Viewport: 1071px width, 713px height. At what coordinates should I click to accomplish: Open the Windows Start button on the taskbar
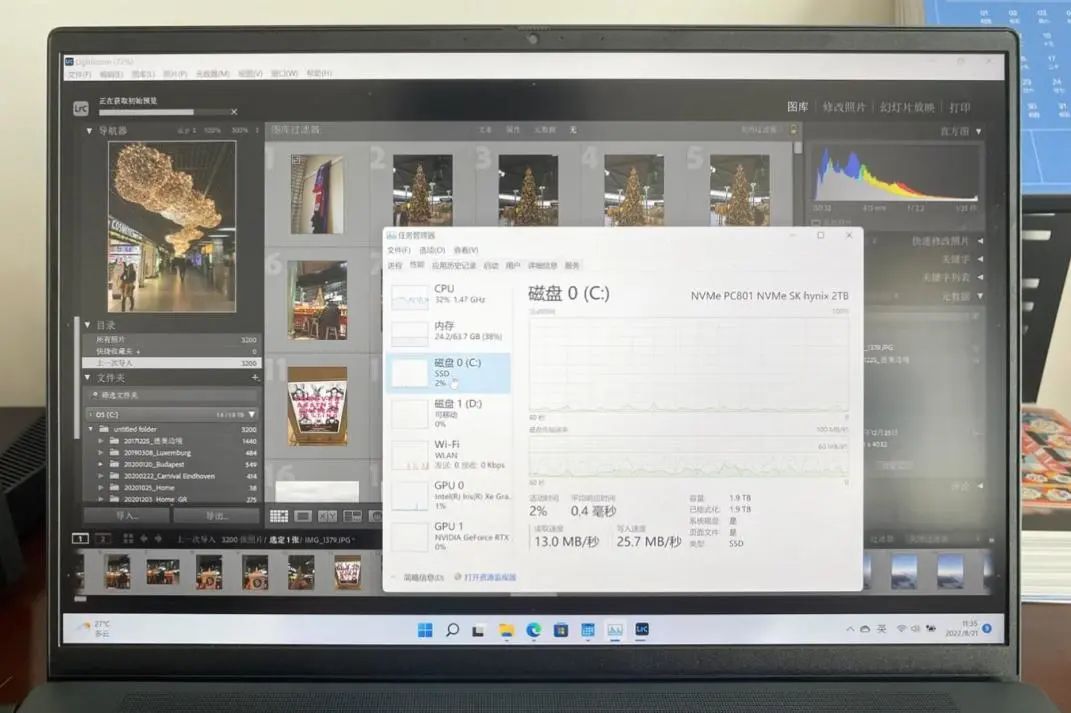pos(425,632)
